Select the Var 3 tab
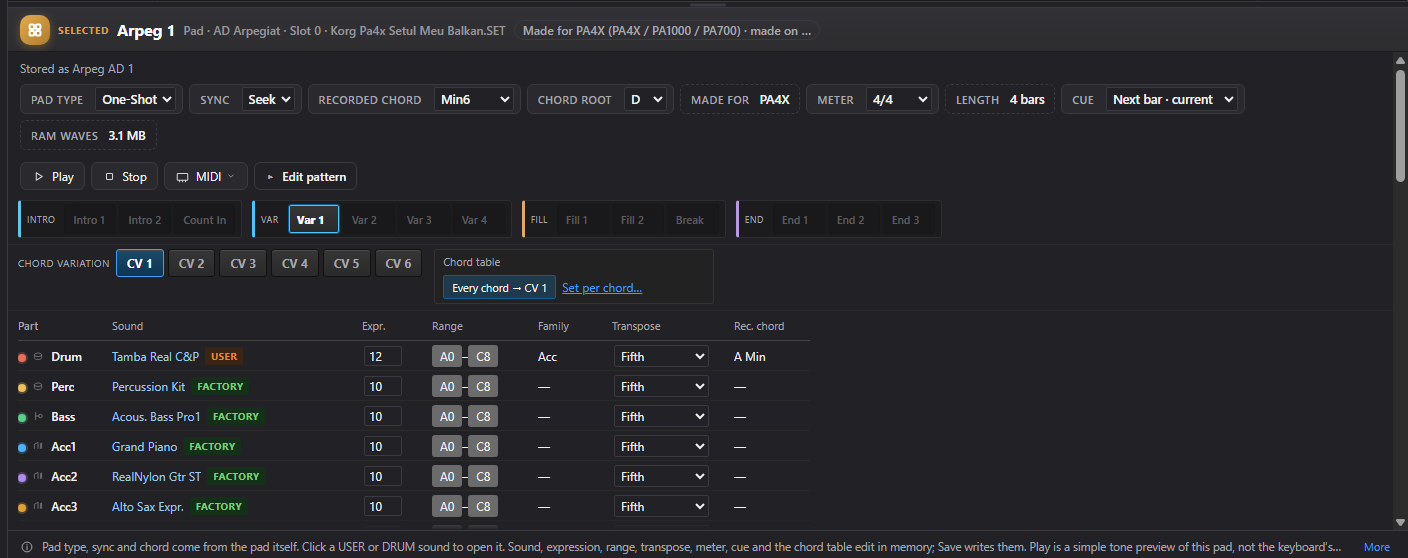 [x=419, y=220]
